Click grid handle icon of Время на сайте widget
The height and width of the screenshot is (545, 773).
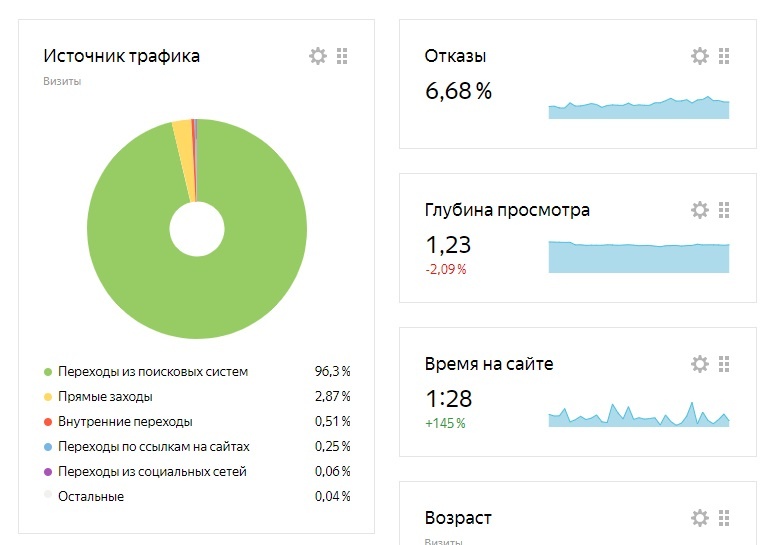724,364
